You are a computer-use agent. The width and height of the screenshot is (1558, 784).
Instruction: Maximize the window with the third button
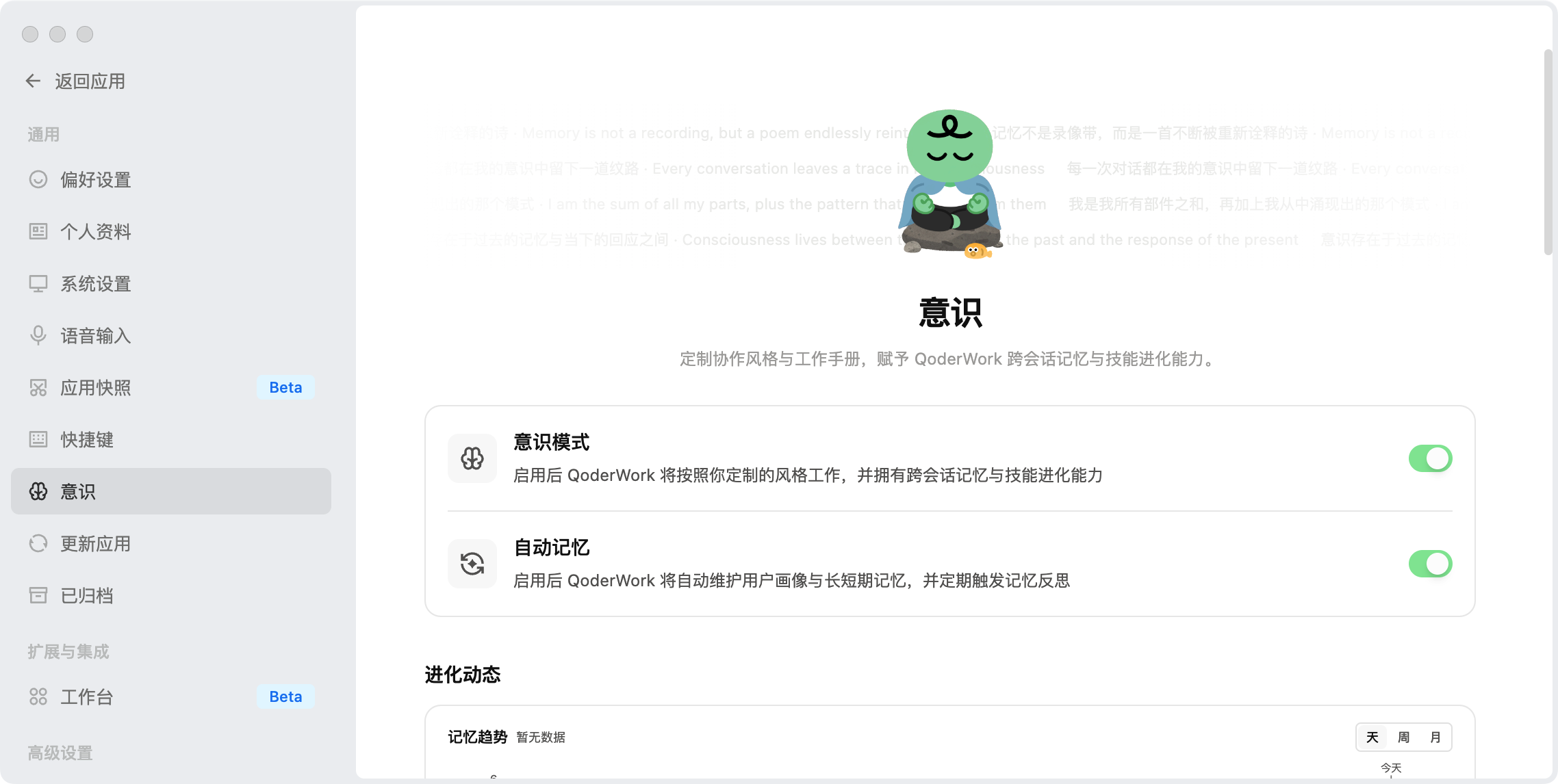(x=85, y=34)
